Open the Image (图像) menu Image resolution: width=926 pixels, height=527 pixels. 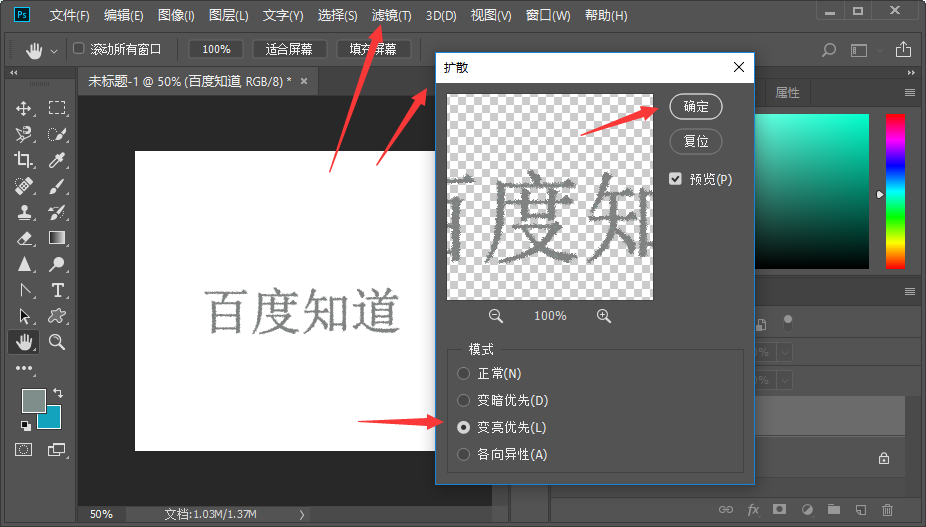176,15
